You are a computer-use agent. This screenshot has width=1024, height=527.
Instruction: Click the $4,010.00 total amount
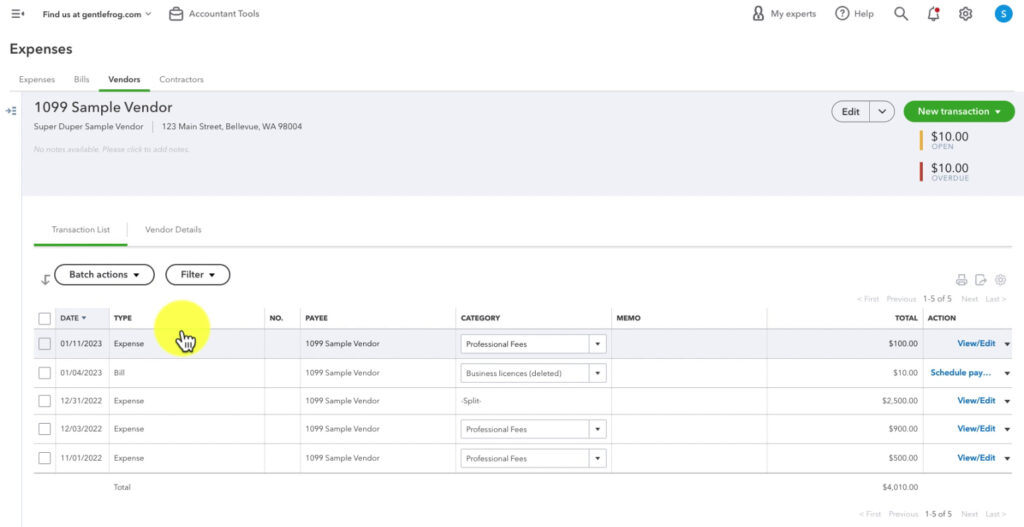click(x=900, y=487)
